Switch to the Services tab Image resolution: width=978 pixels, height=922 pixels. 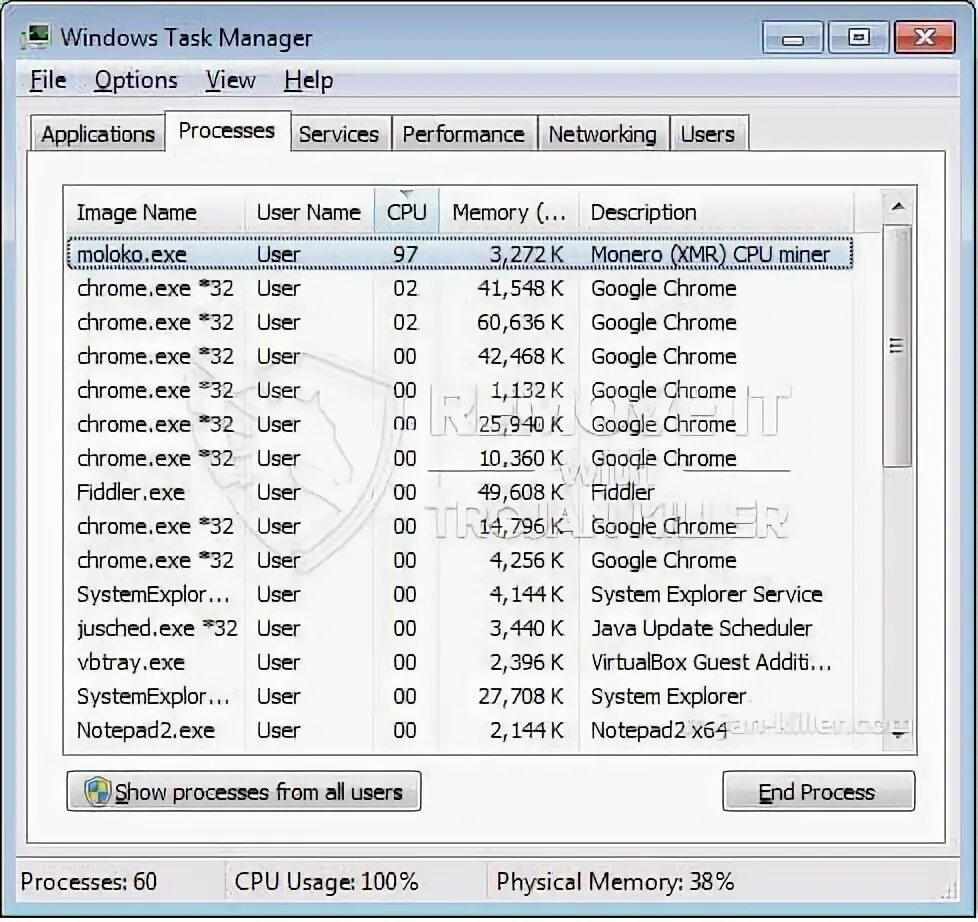(x=339, y=133)
